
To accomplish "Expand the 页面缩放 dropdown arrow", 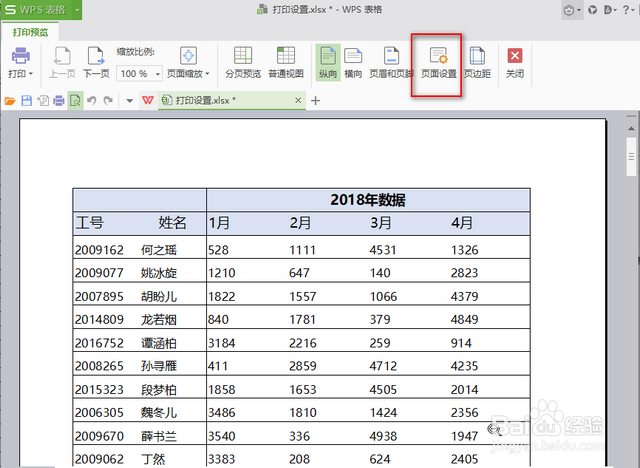I will (x=207, y=74).
